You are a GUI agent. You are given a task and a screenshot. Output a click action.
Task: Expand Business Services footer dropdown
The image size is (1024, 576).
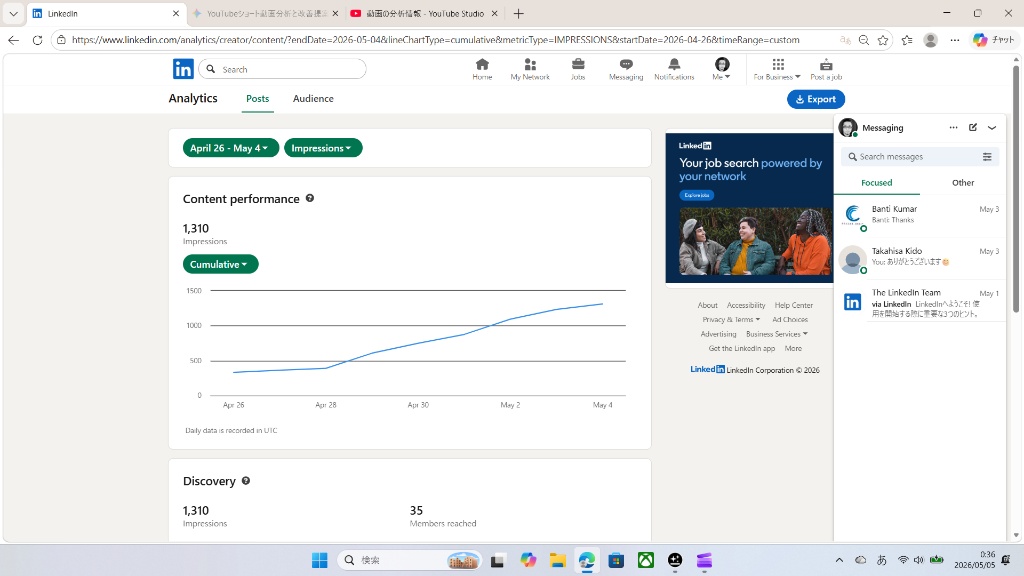pyautogui.click(x=776, y=334)
